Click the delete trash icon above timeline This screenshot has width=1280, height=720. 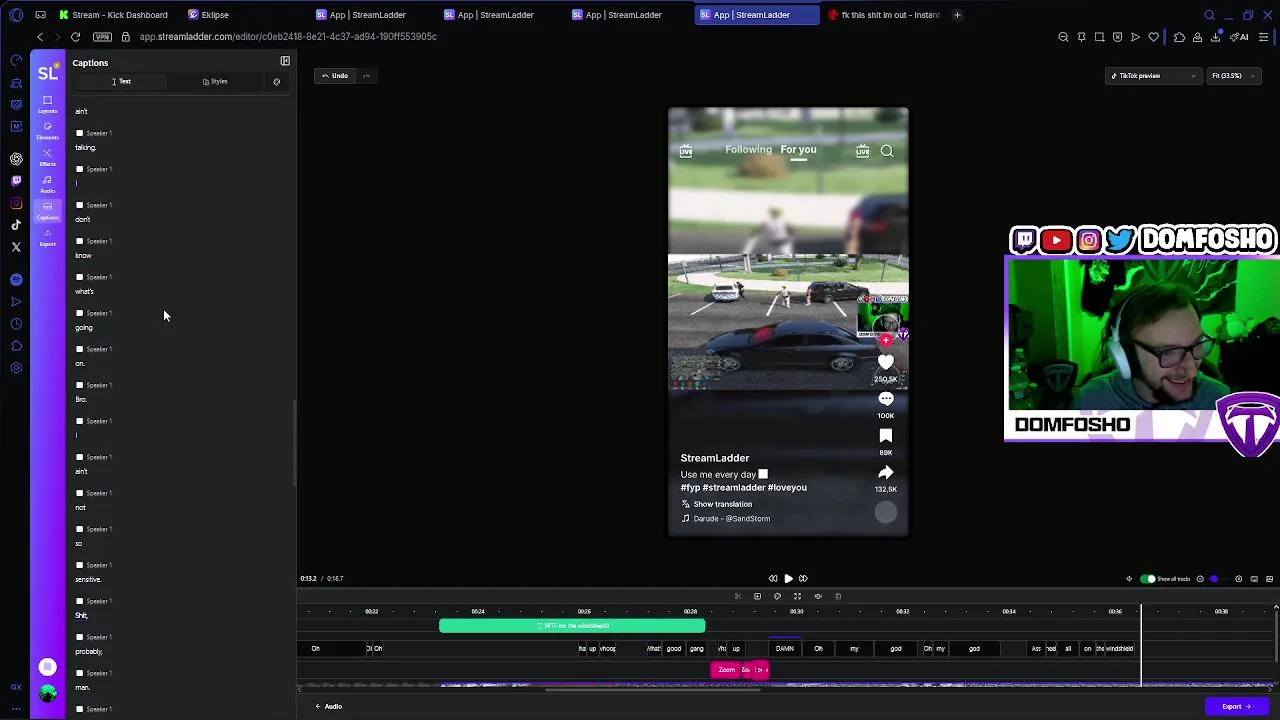pyautogui.click(x=838, y=596)
